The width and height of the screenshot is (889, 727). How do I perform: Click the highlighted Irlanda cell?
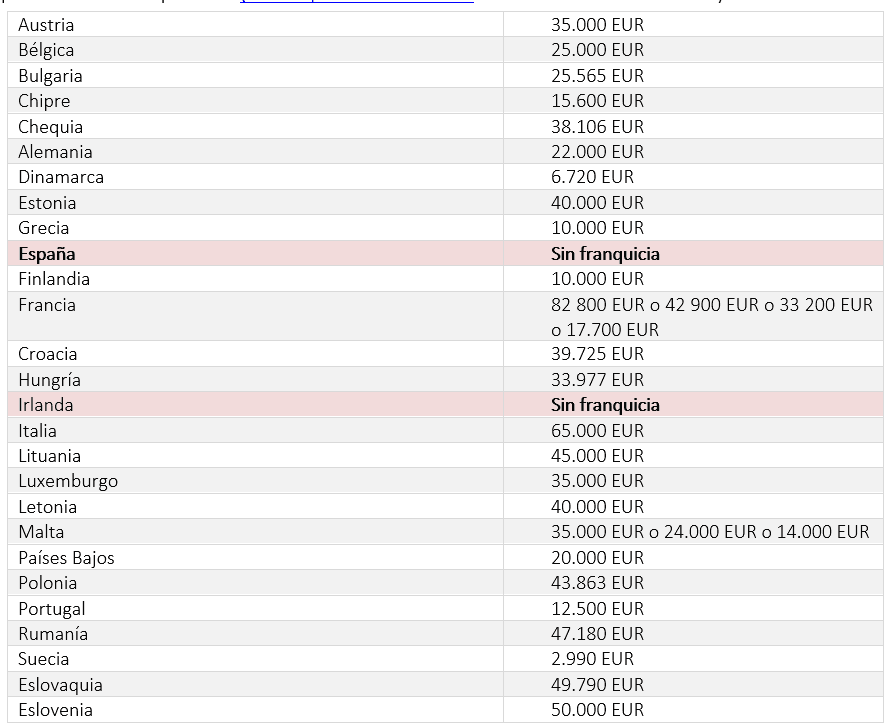[46, 405]
